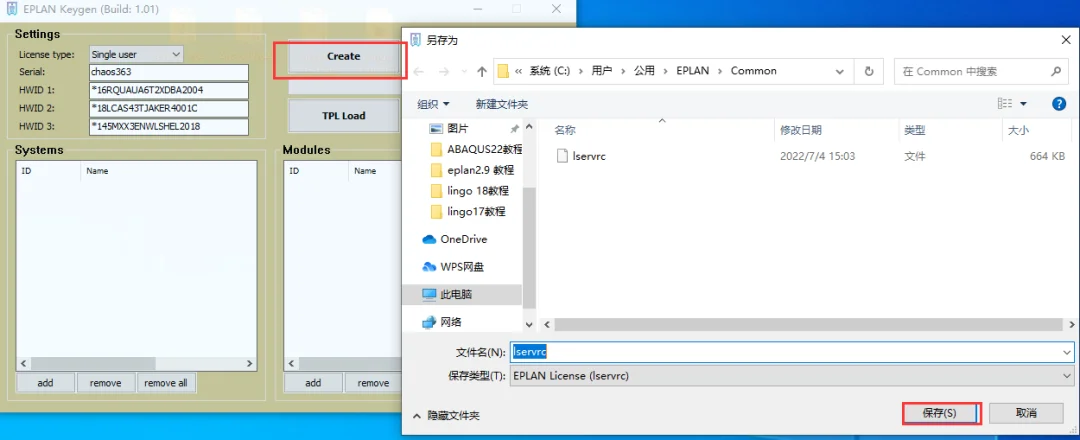Screen dimensions: 1080x440
Task: Sort by 类型 column header
Action: click(914, 130)
